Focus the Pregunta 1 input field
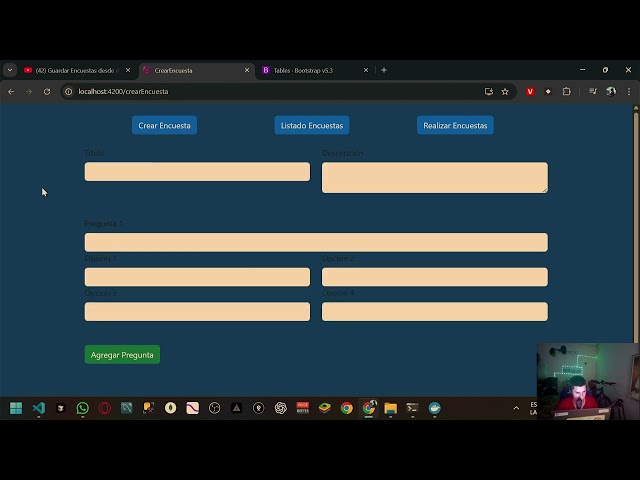The height and width of the screenshot is (480, 640). point(316,242)
